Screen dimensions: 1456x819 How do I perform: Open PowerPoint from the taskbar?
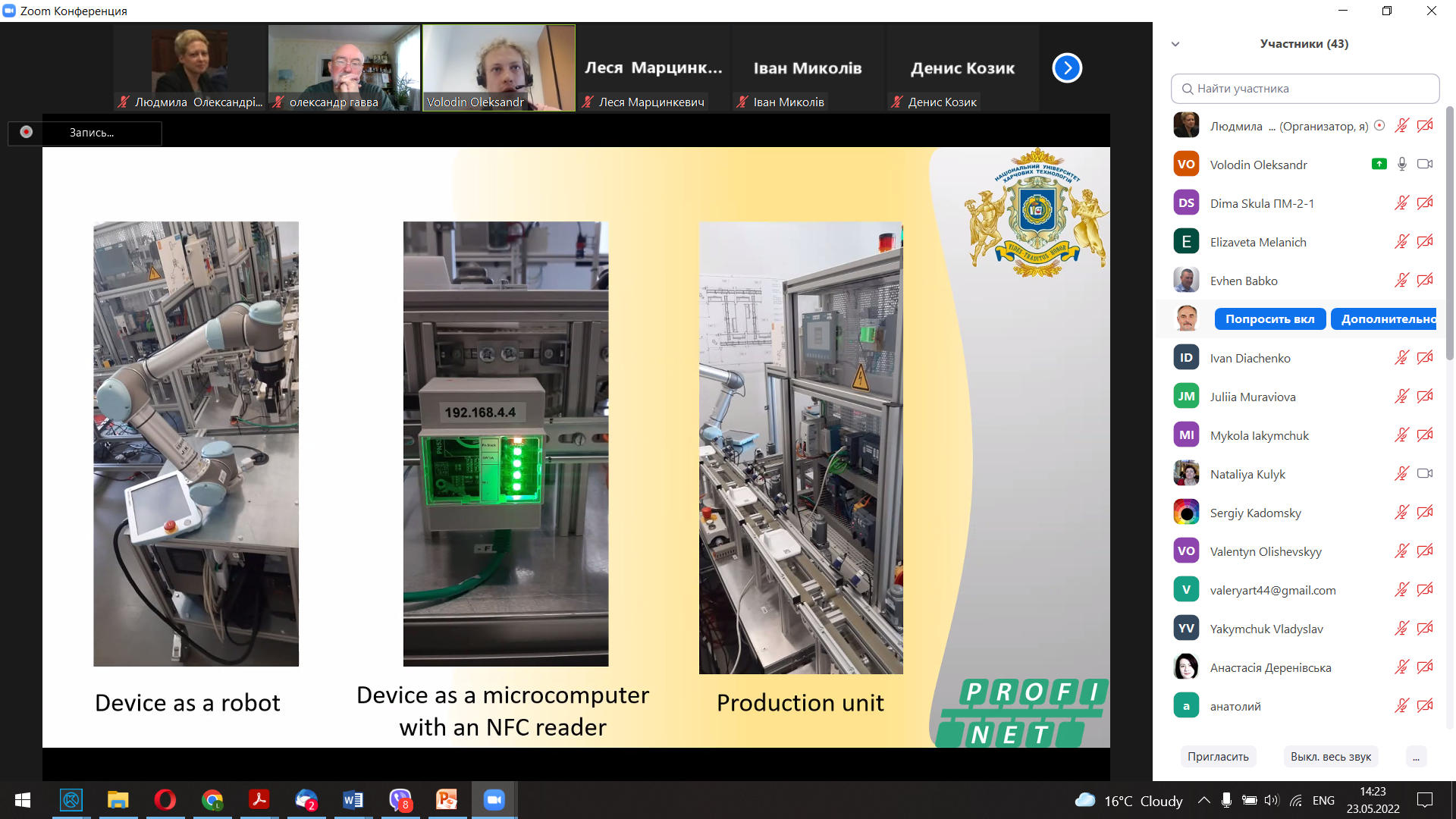[x=447, y=800]
